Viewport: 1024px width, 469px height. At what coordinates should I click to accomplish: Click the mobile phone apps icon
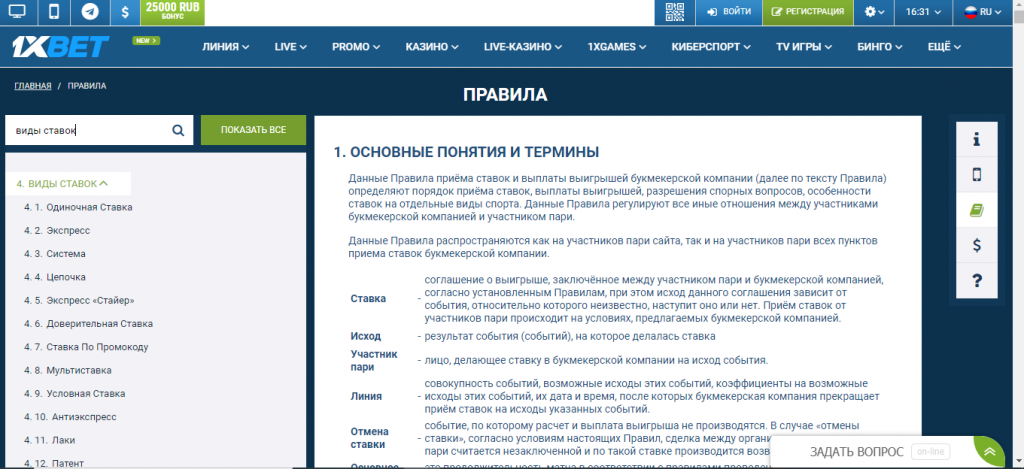coord(54,12)
